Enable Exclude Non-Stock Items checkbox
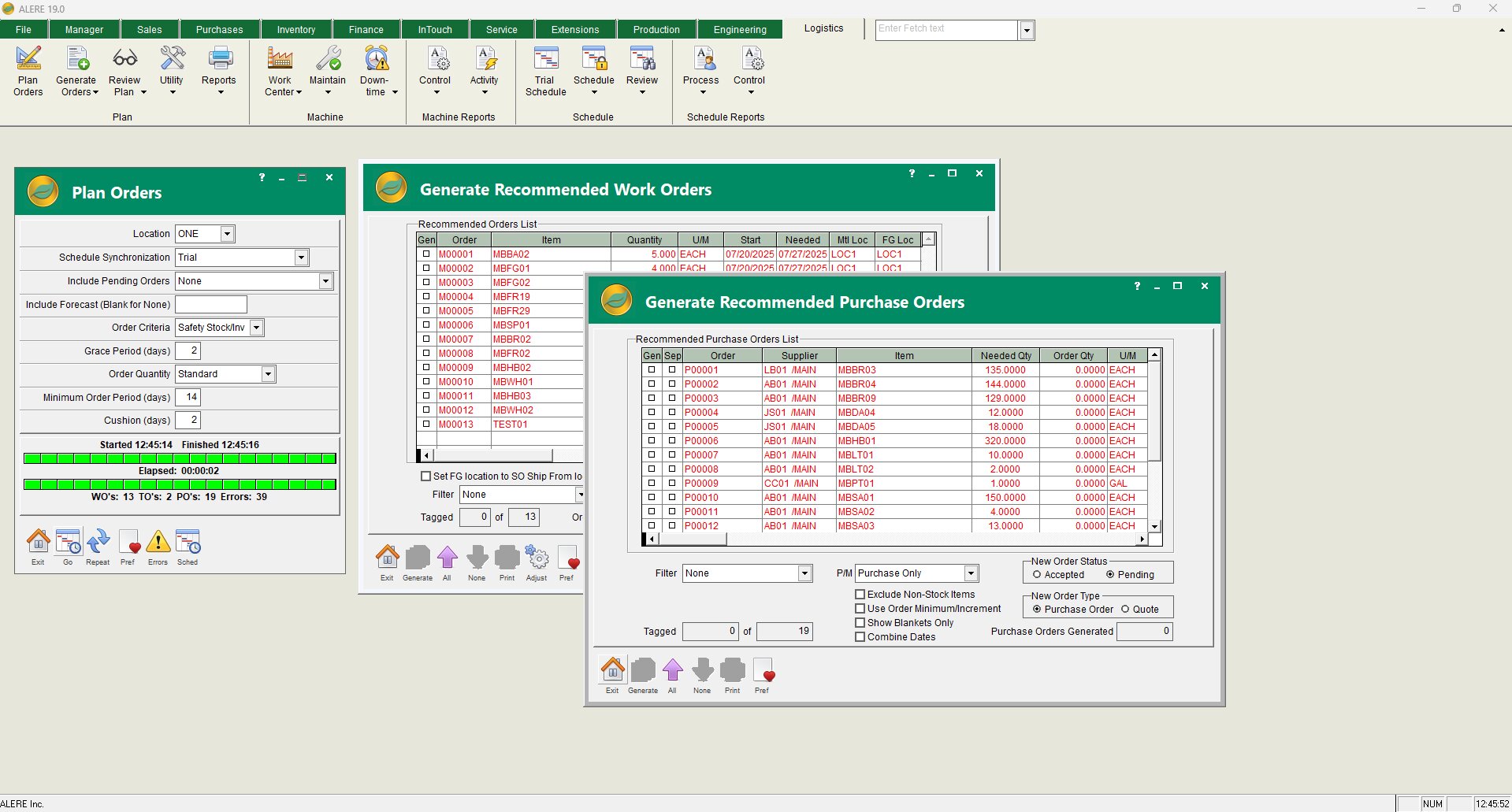This screenshot has height=812, width=1512. pos(860,595)
